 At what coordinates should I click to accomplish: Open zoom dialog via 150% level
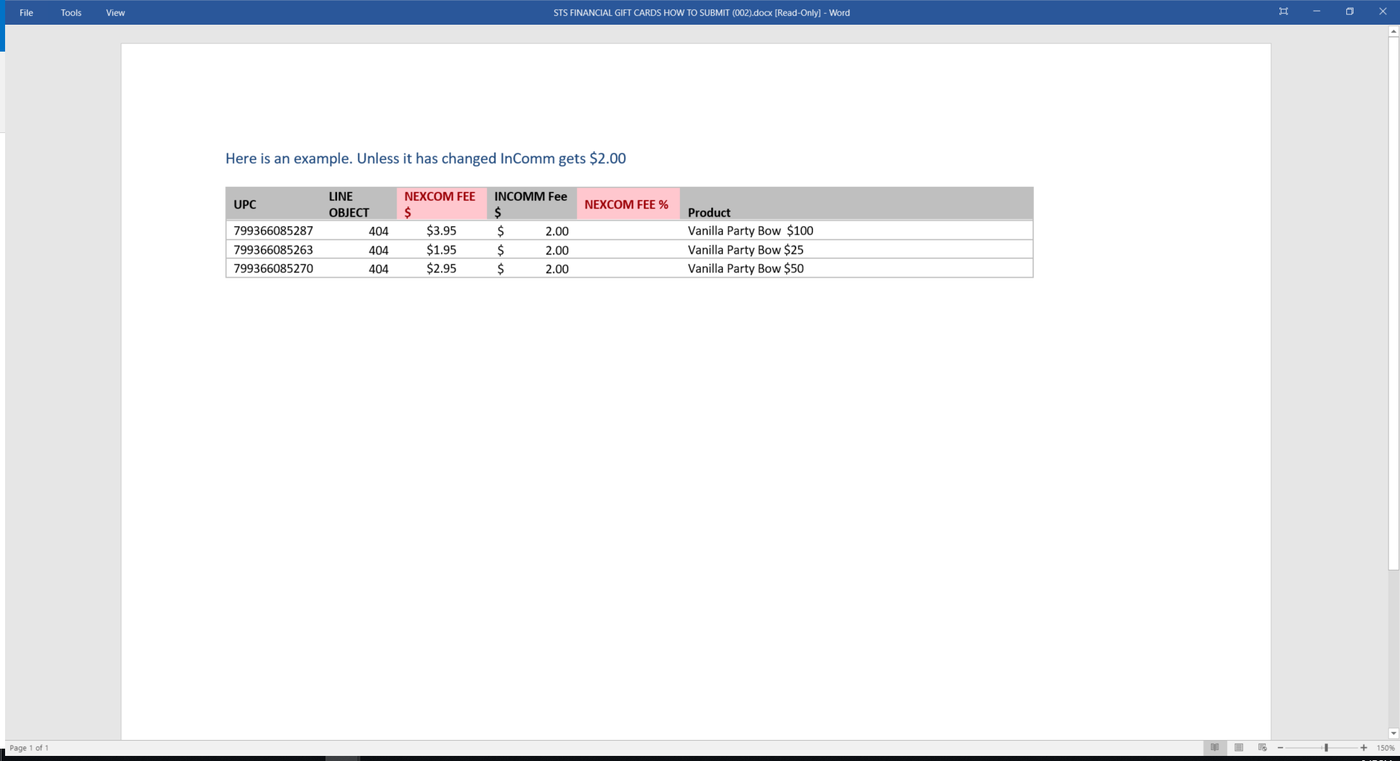(1385, 748)
